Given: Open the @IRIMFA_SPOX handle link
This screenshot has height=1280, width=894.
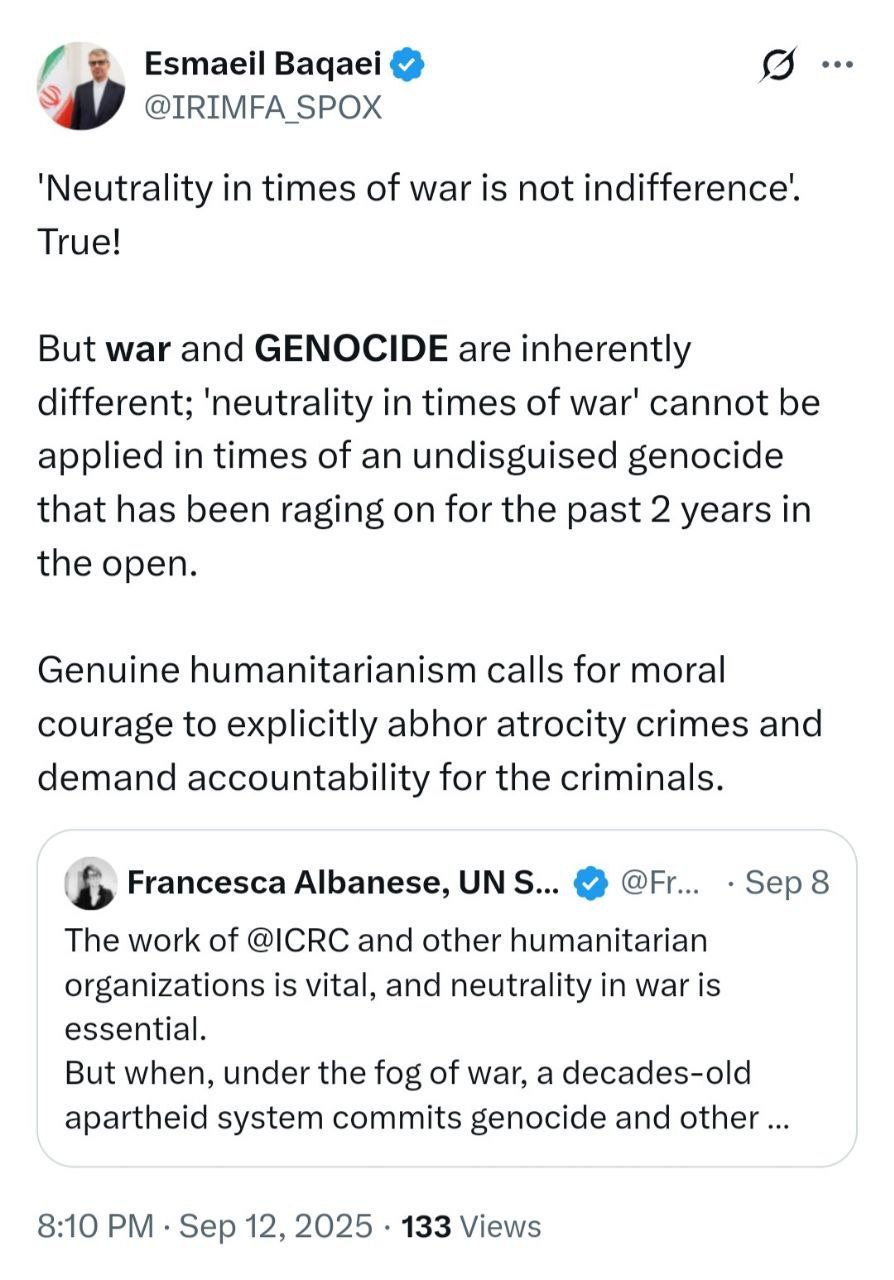Looking at the screenshot, I should [263, 106].
